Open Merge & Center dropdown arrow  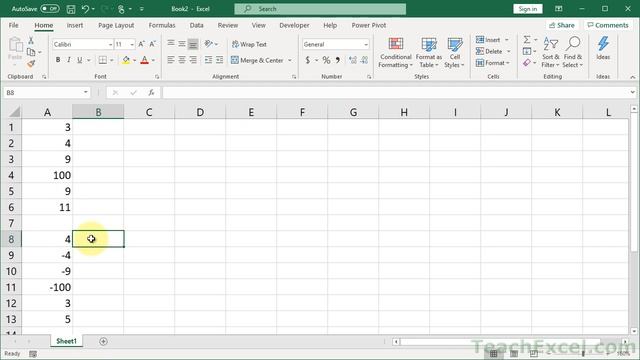click(x=290, y=60)
